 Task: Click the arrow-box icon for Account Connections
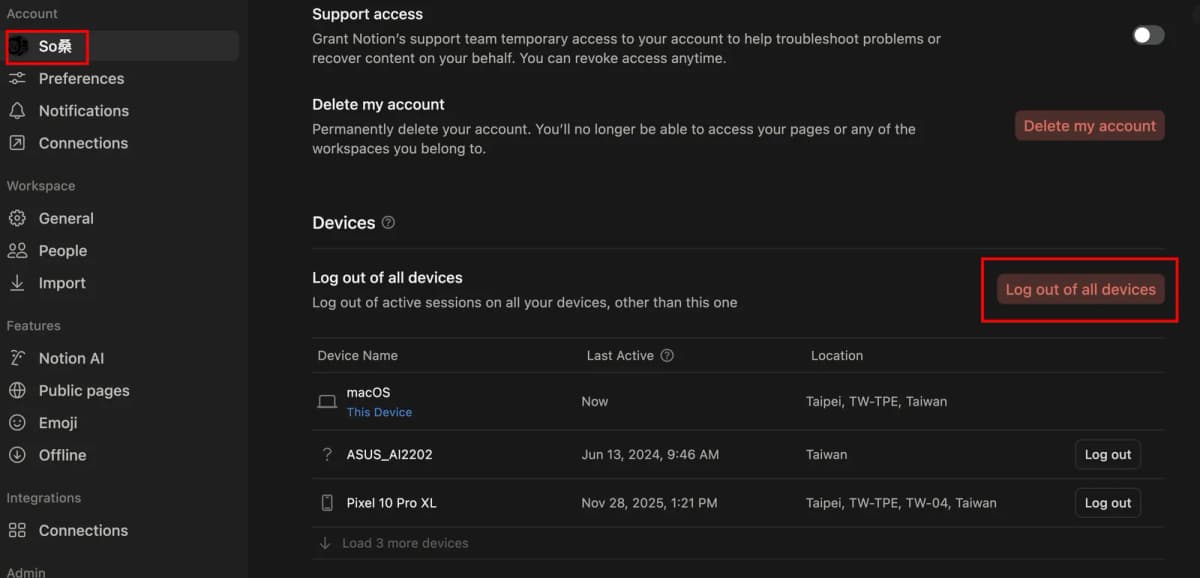17,143
